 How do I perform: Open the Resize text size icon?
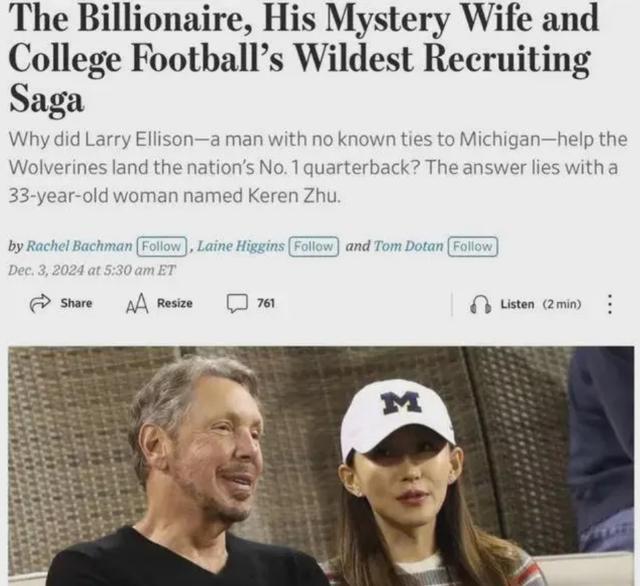(x=136, y=304)
